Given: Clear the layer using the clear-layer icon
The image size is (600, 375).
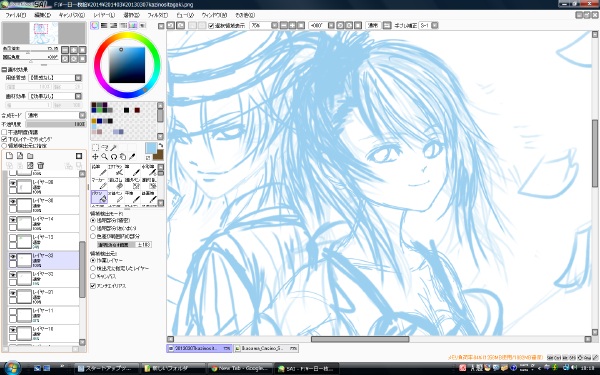Looking at the screenshot, I should [x=30, y=165].
